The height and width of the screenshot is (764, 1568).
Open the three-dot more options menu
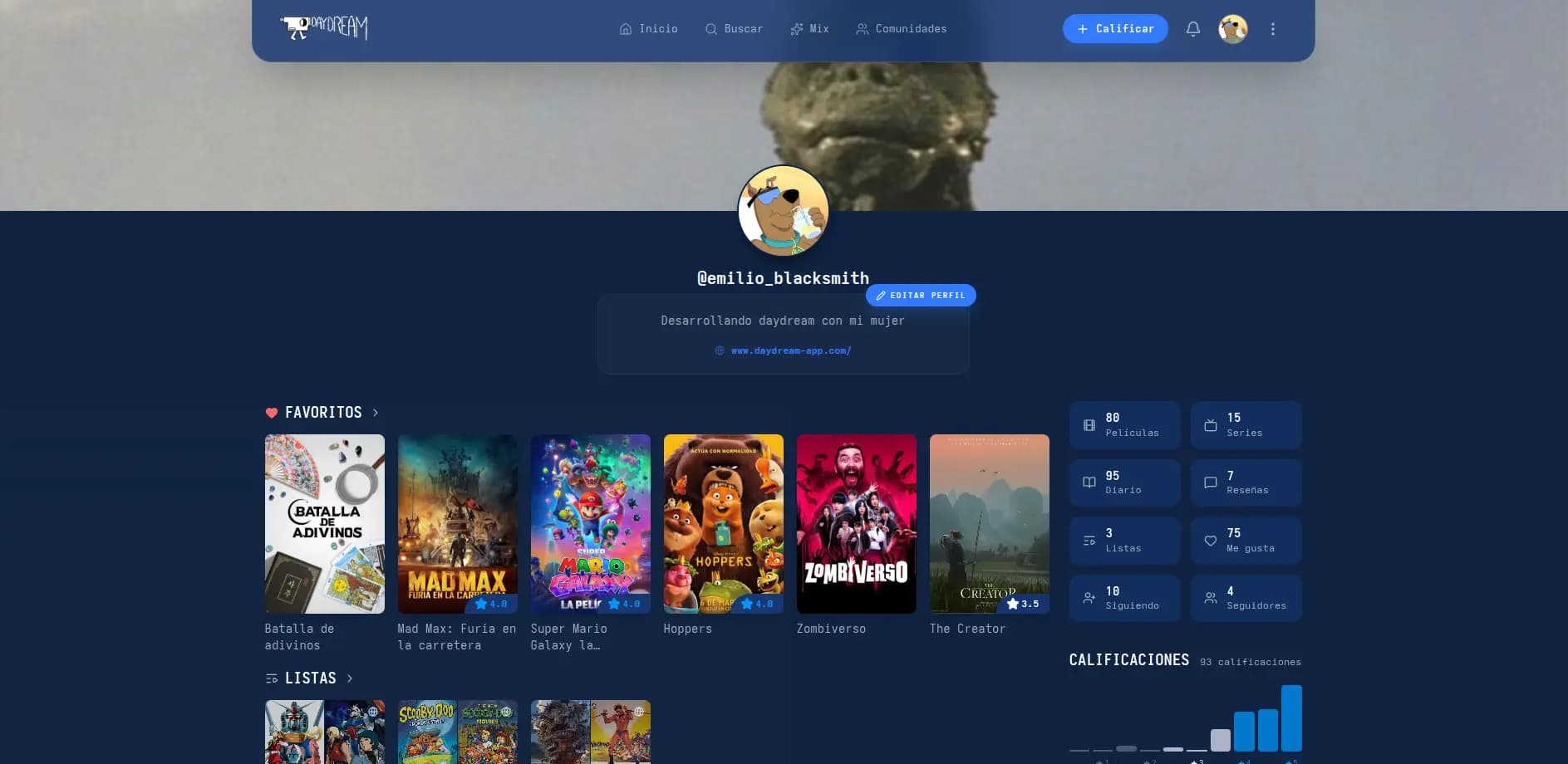point(1273,29)
